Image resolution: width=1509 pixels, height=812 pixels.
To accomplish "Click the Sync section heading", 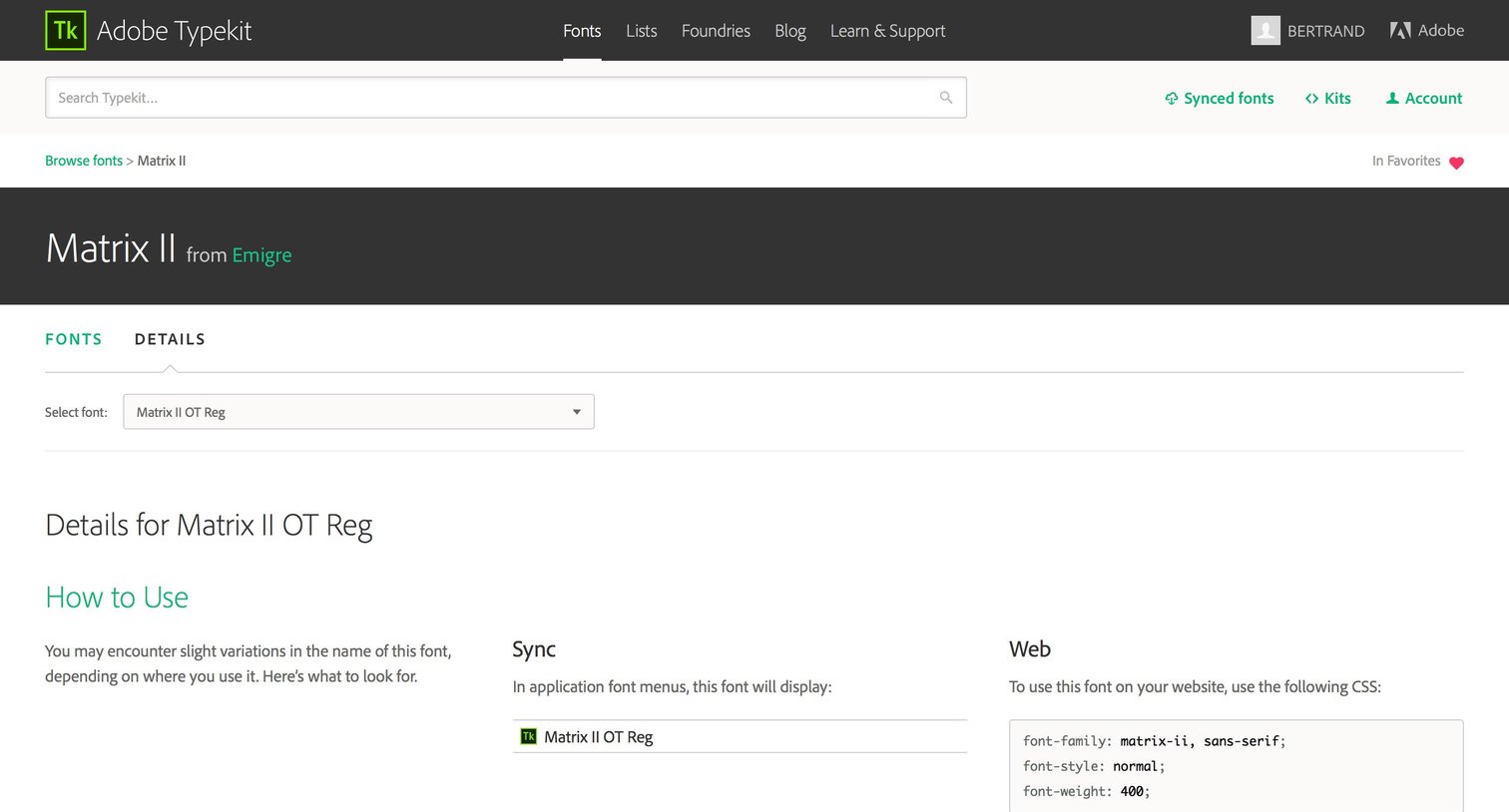I will (534, 649).
